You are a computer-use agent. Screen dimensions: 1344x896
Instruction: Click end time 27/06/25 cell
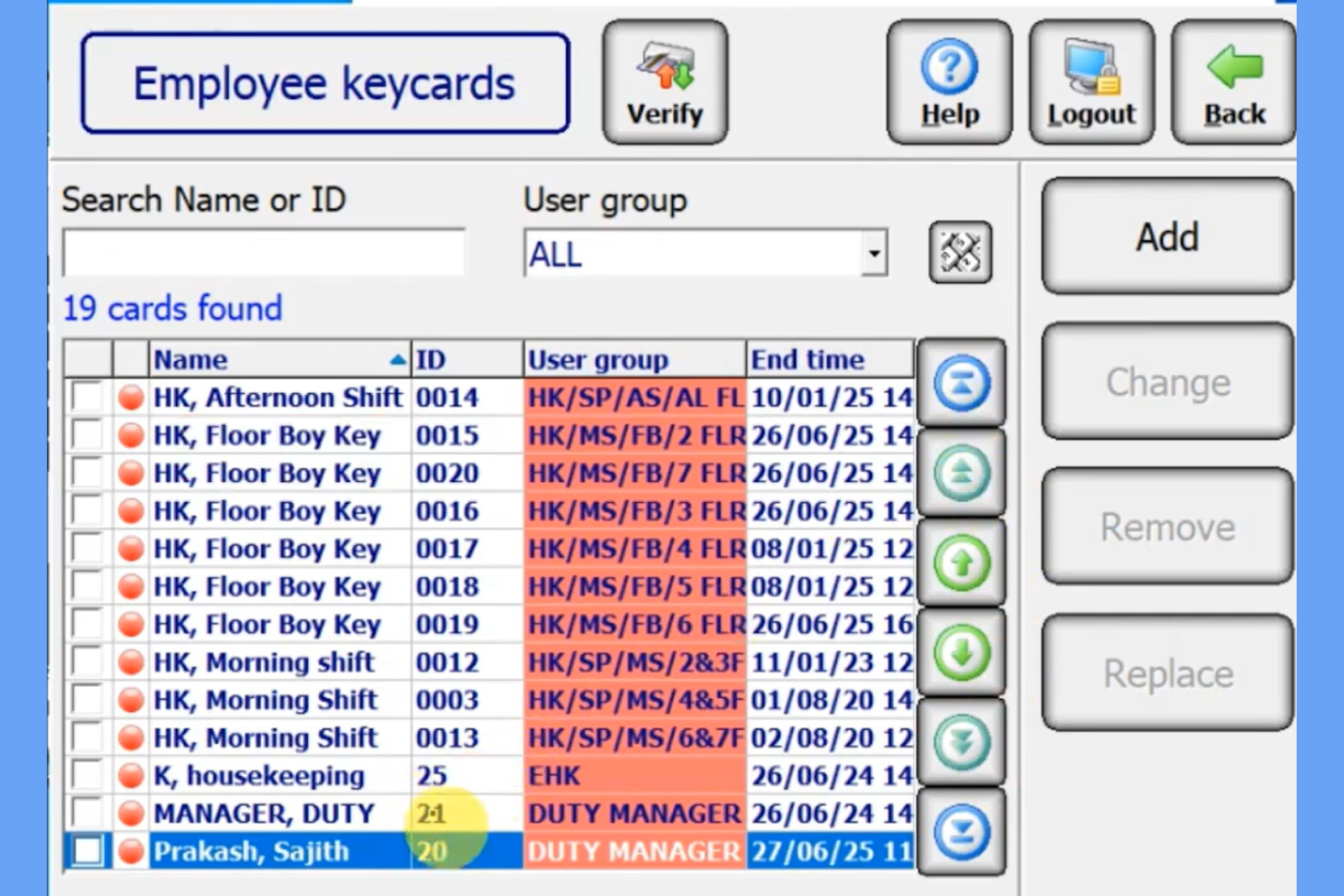pos(830,852)
